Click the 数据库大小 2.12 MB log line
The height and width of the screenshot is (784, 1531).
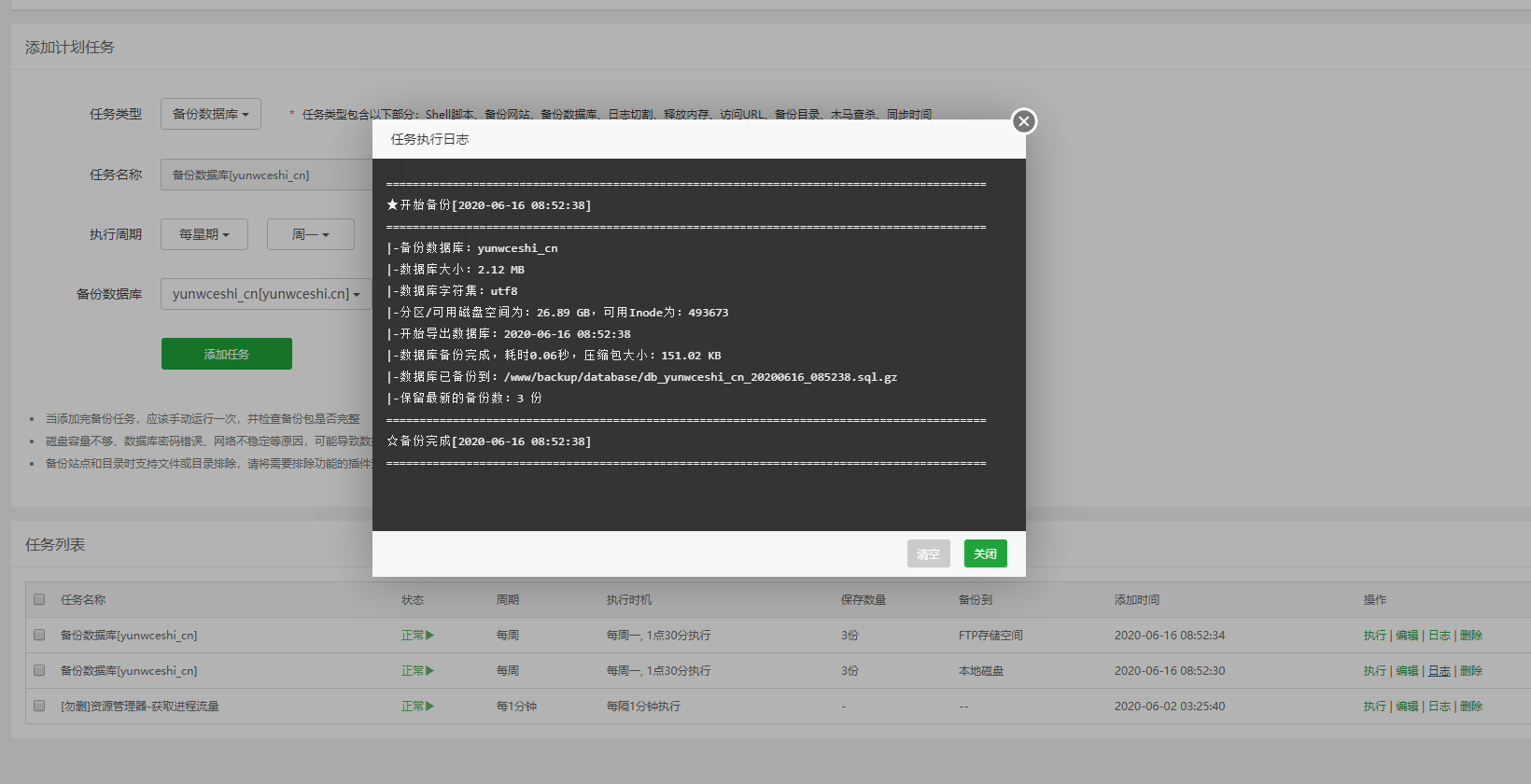point(456,270)
